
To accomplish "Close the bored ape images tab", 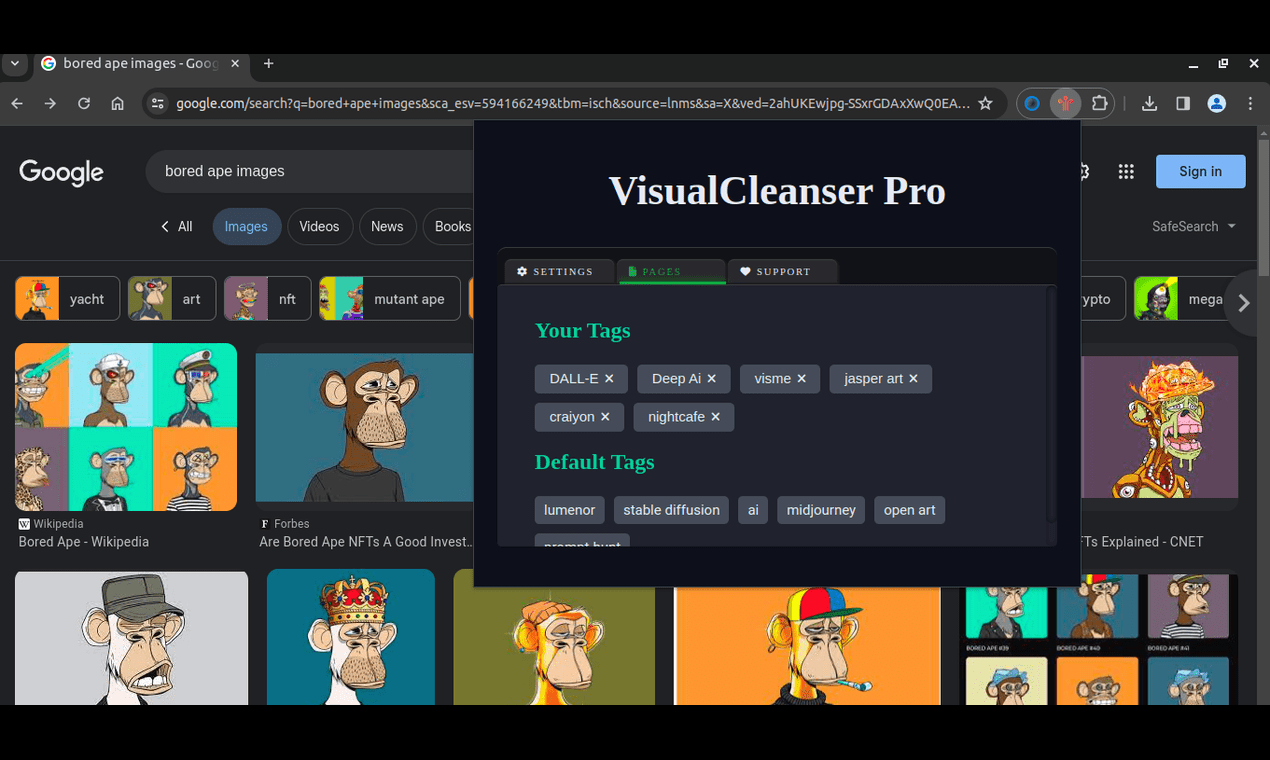I will pyautogui.click(x=235, y=63).
